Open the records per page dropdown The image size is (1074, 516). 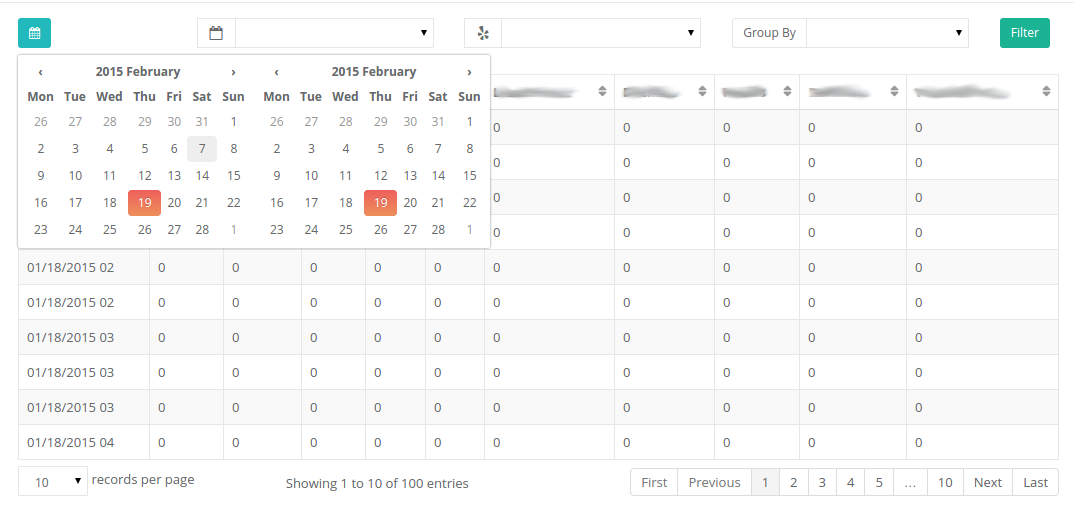(53, 481)
